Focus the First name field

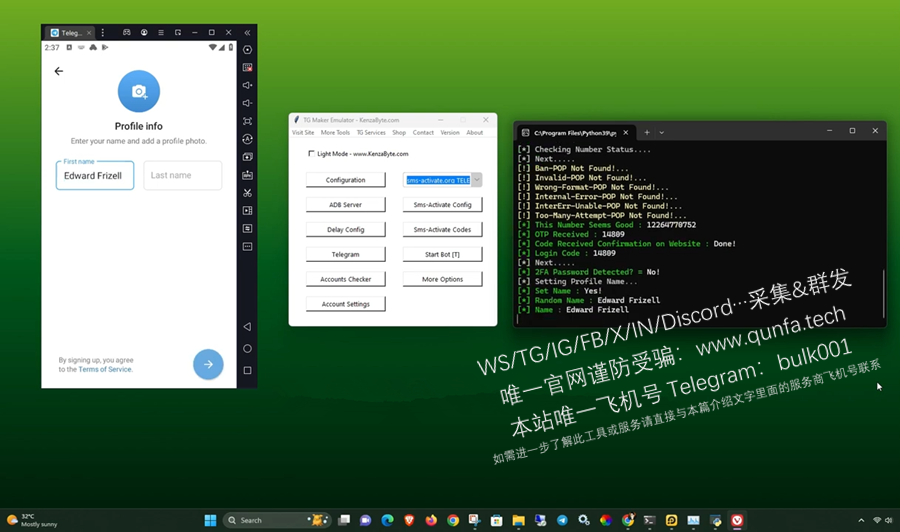(95, 176)
